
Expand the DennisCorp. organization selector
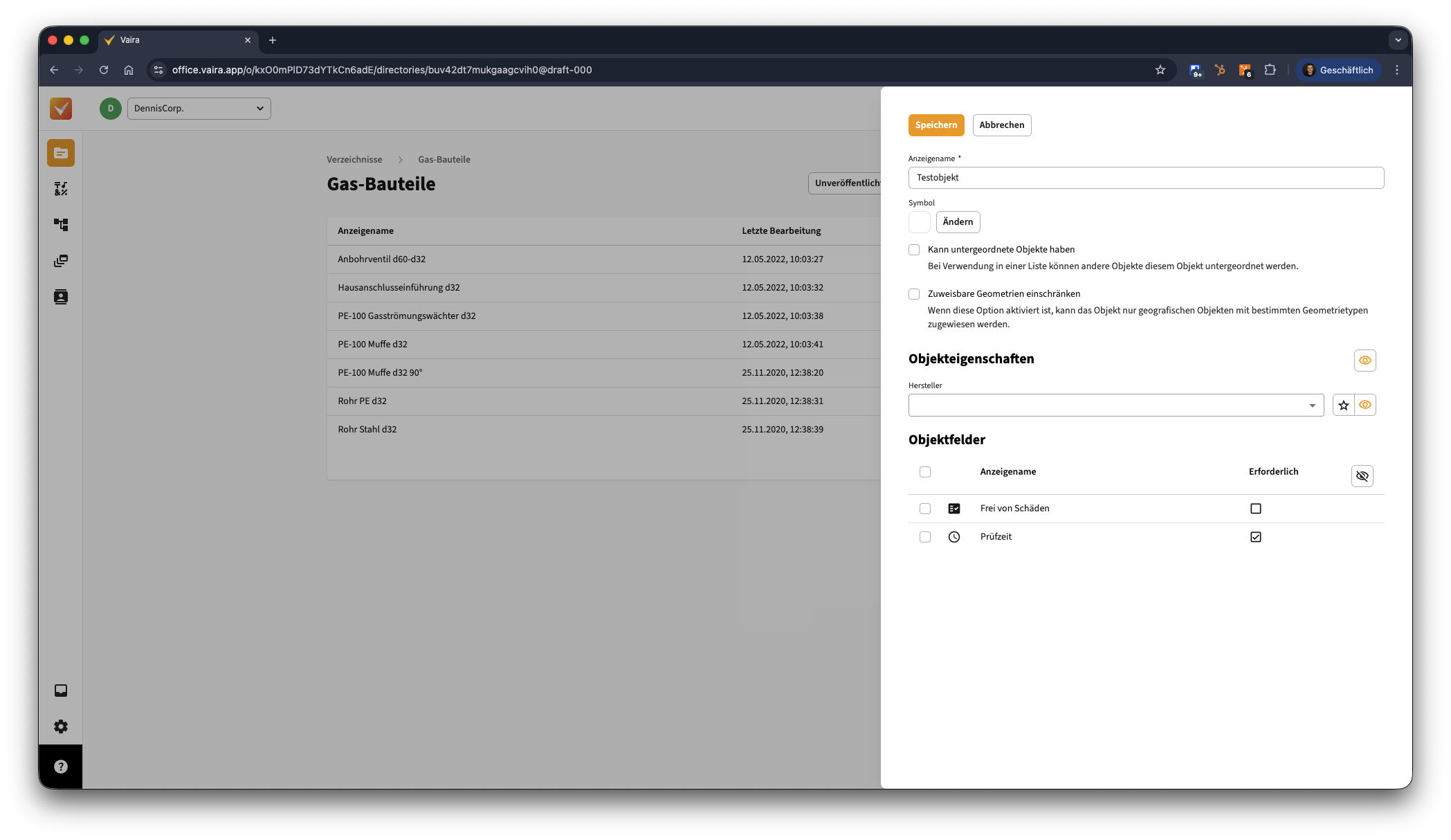pos(199,109)
